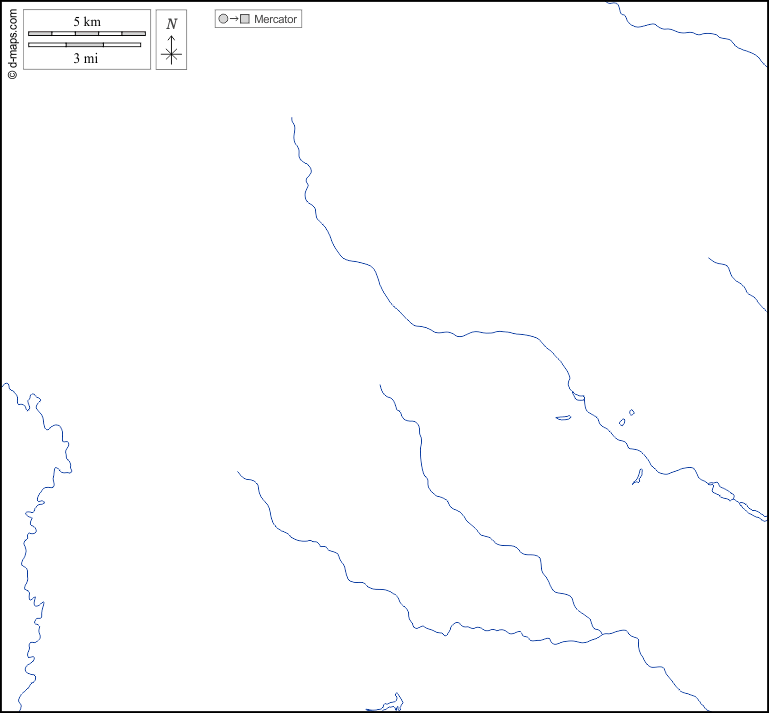769x713 pixels.
Task: Click the western start of the lowest river
Action: coord(239,472)
